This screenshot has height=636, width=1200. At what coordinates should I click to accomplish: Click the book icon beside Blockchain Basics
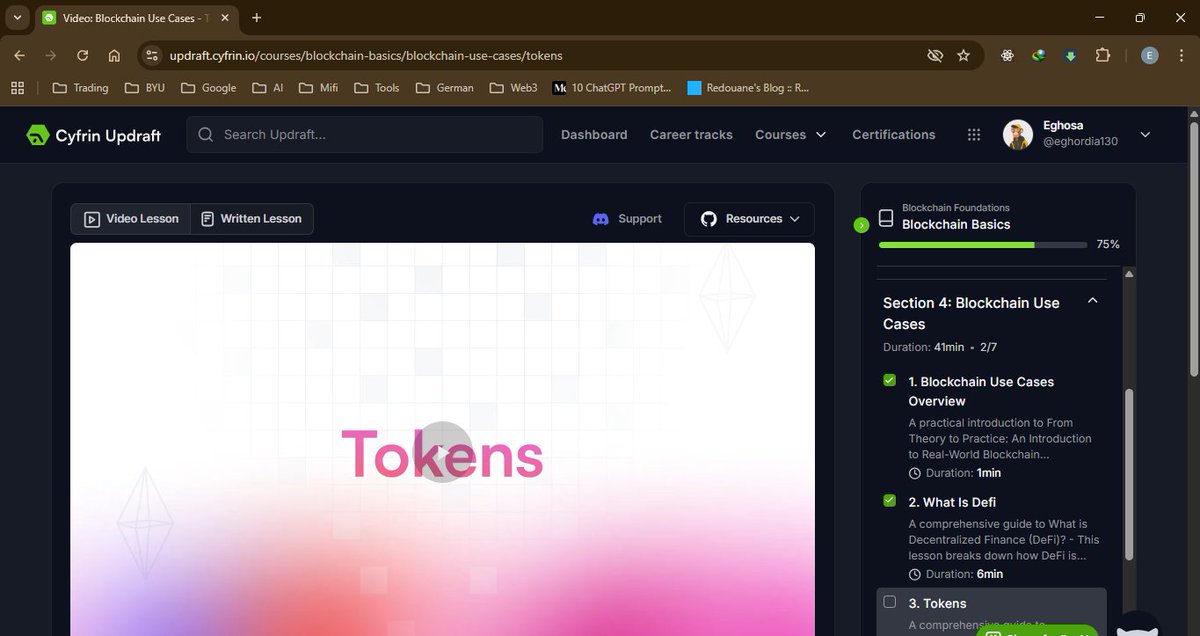[x=886, y=217]
